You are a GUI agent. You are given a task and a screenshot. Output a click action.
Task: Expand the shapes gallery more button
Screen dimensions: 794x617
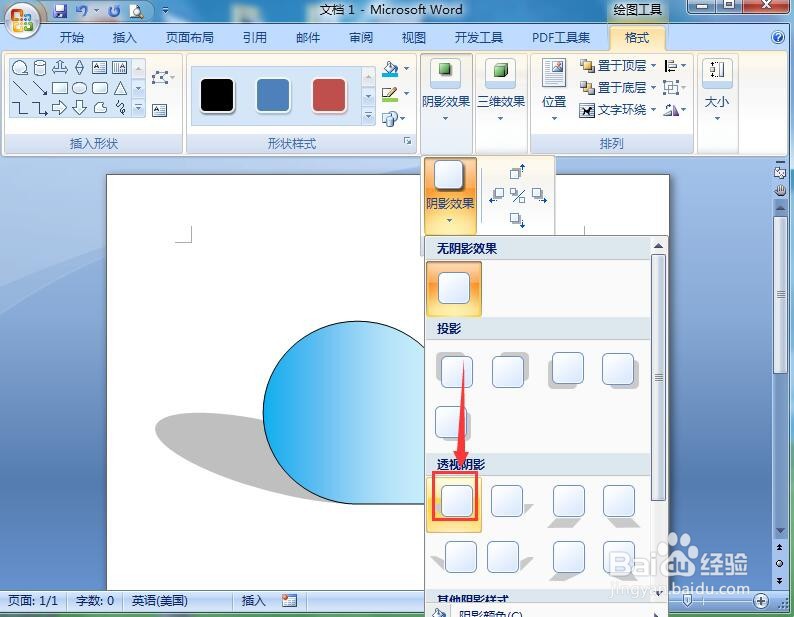[x=138, y=108]
